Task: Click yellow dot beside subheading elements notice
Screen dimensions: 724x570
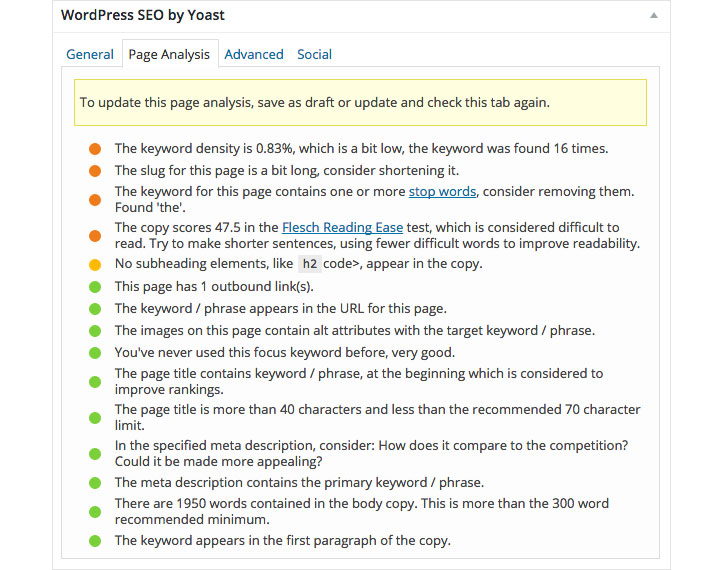Action: [x=95, y=265]
